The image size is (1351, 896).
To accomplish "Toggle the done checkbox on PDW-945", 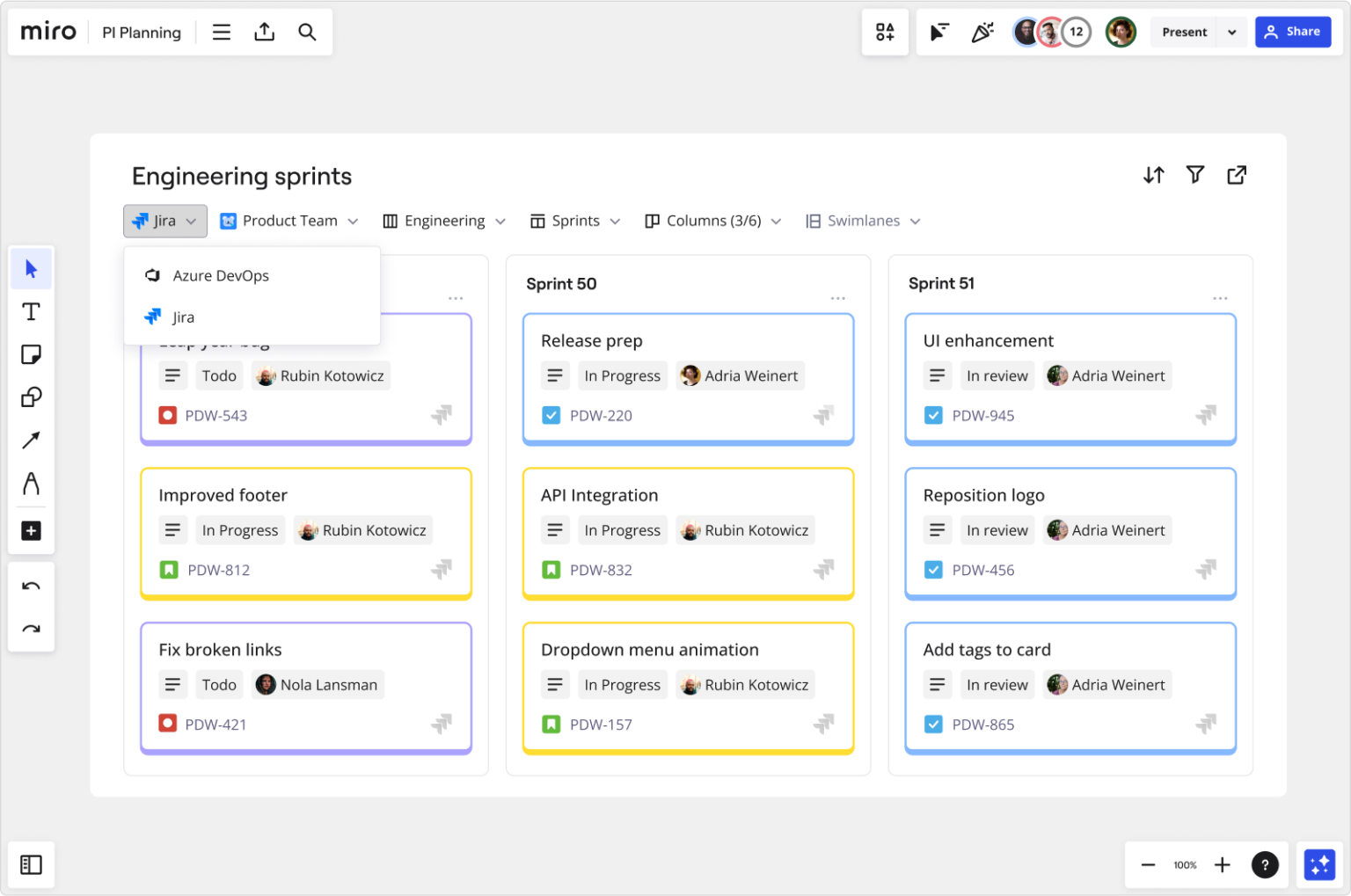I will (933, 415).
